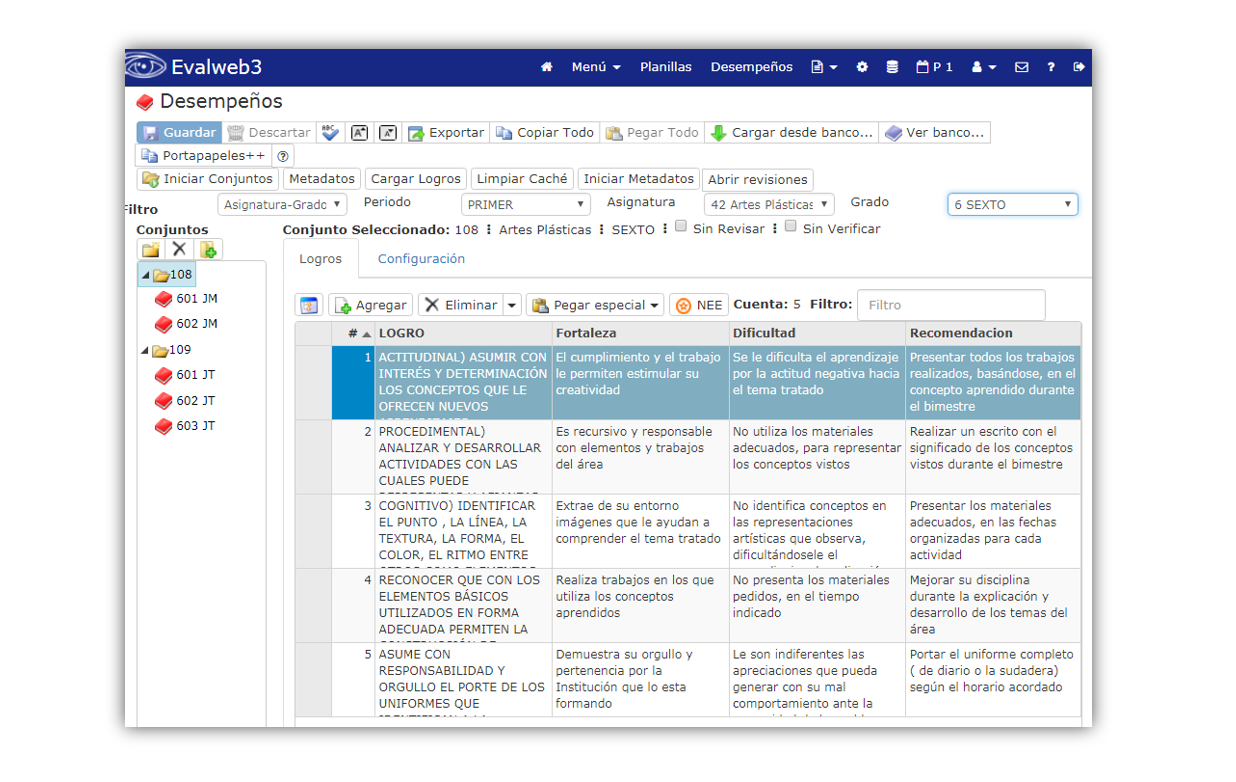
Task: Click the decrease text size icon
Action: [388, 132]
